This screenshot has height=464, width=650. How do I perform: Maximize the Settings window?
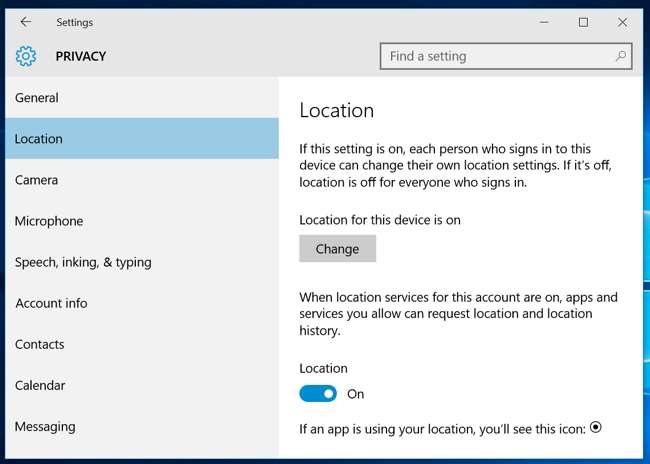click(584, 22)
